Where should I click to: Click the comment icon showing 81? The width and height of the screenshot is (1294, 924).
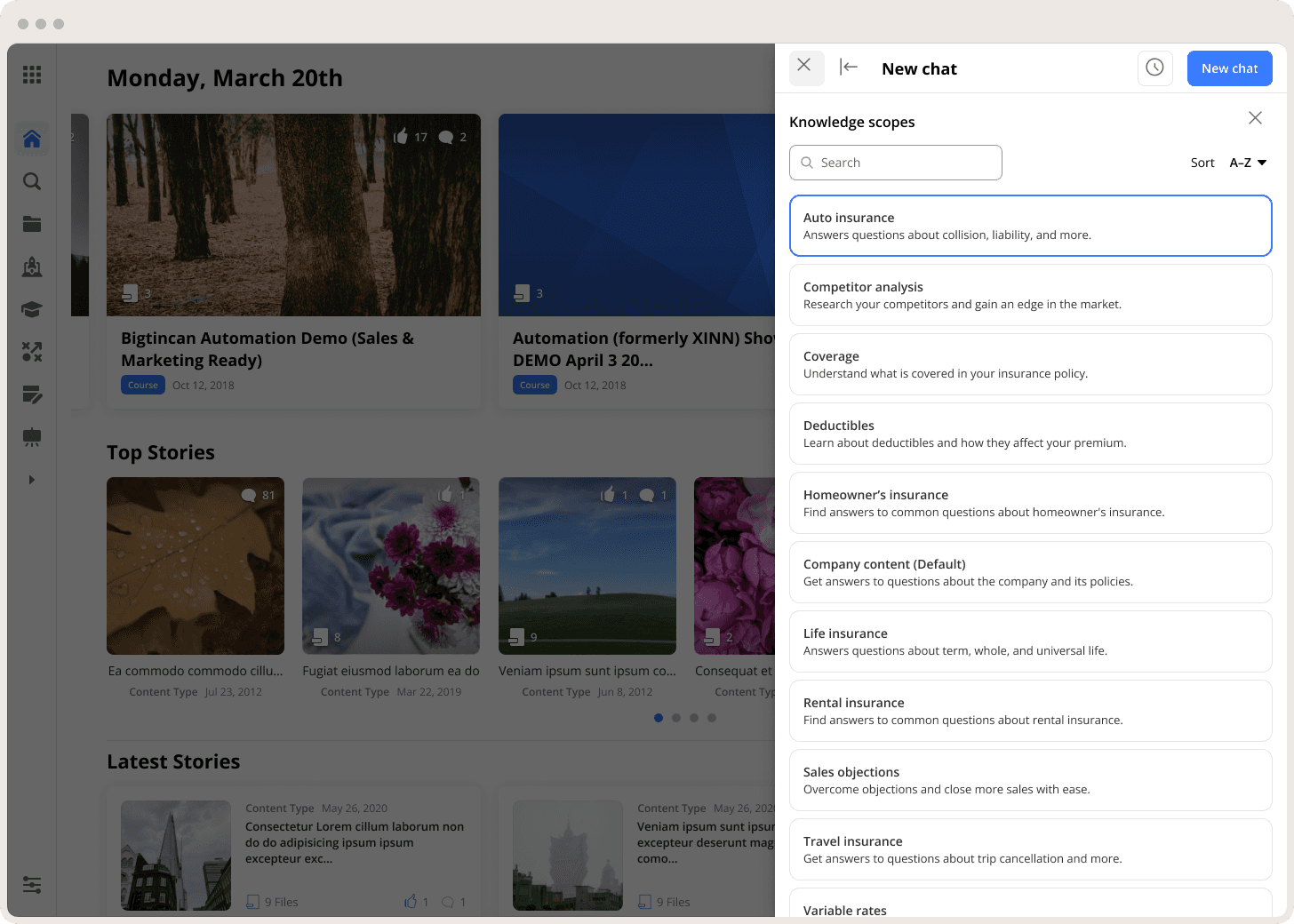pyautogui.click(x=249, y=495)
